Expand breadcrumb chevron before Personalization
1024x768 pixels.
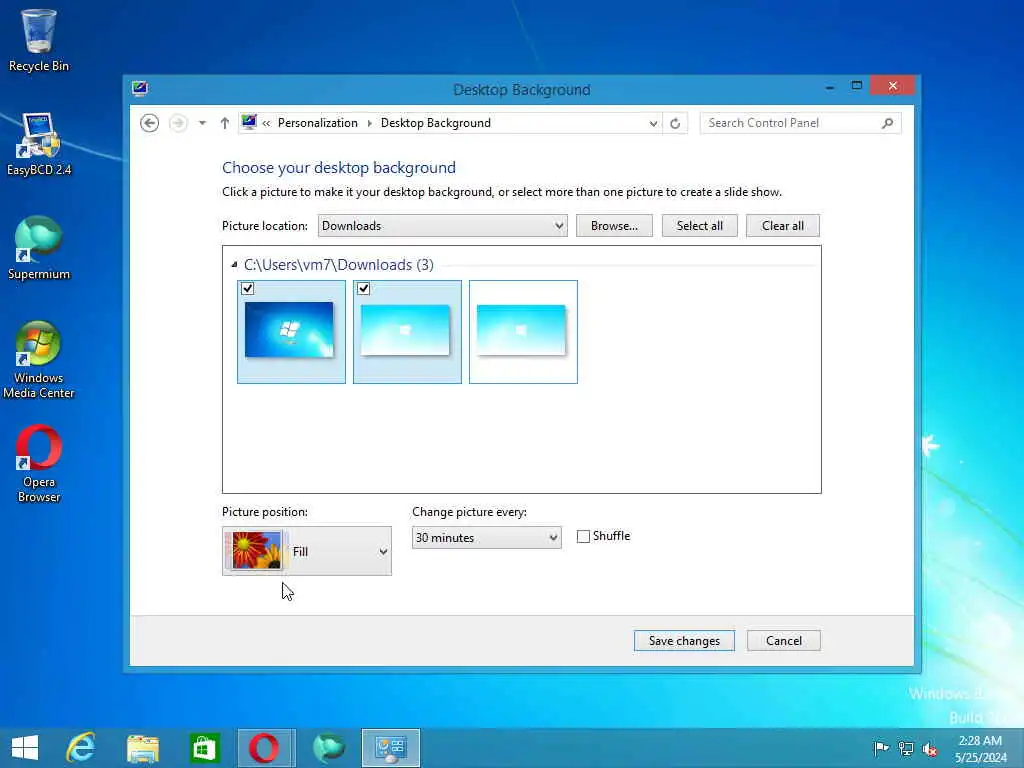tap(266, 123)
